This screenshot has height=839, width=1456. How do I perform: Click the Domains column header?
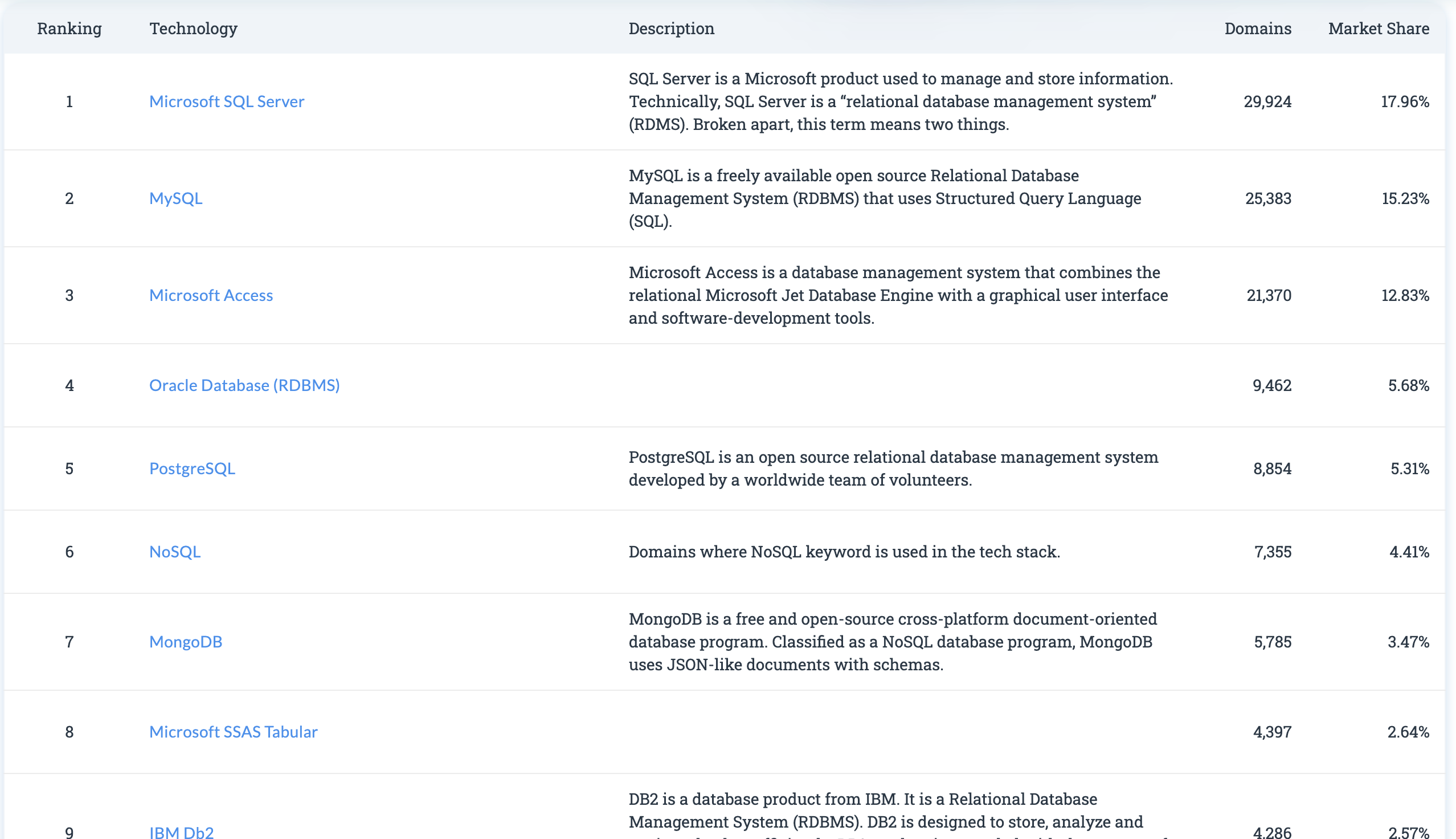pyautogui.click(x=1257, y=28)
